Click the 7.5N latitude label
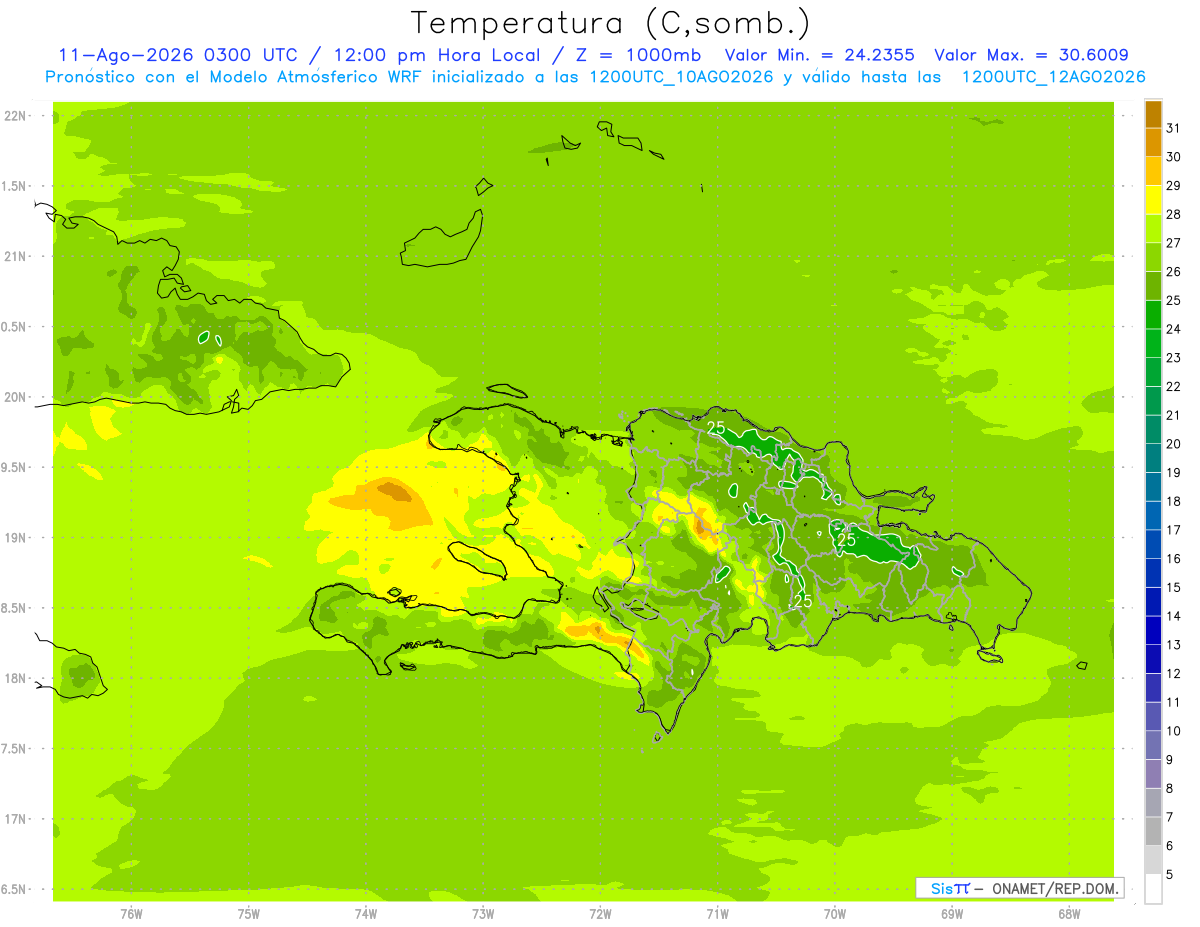Image resolution: width=1200 pixels, height=927 pixels. (x=14, y=748)
